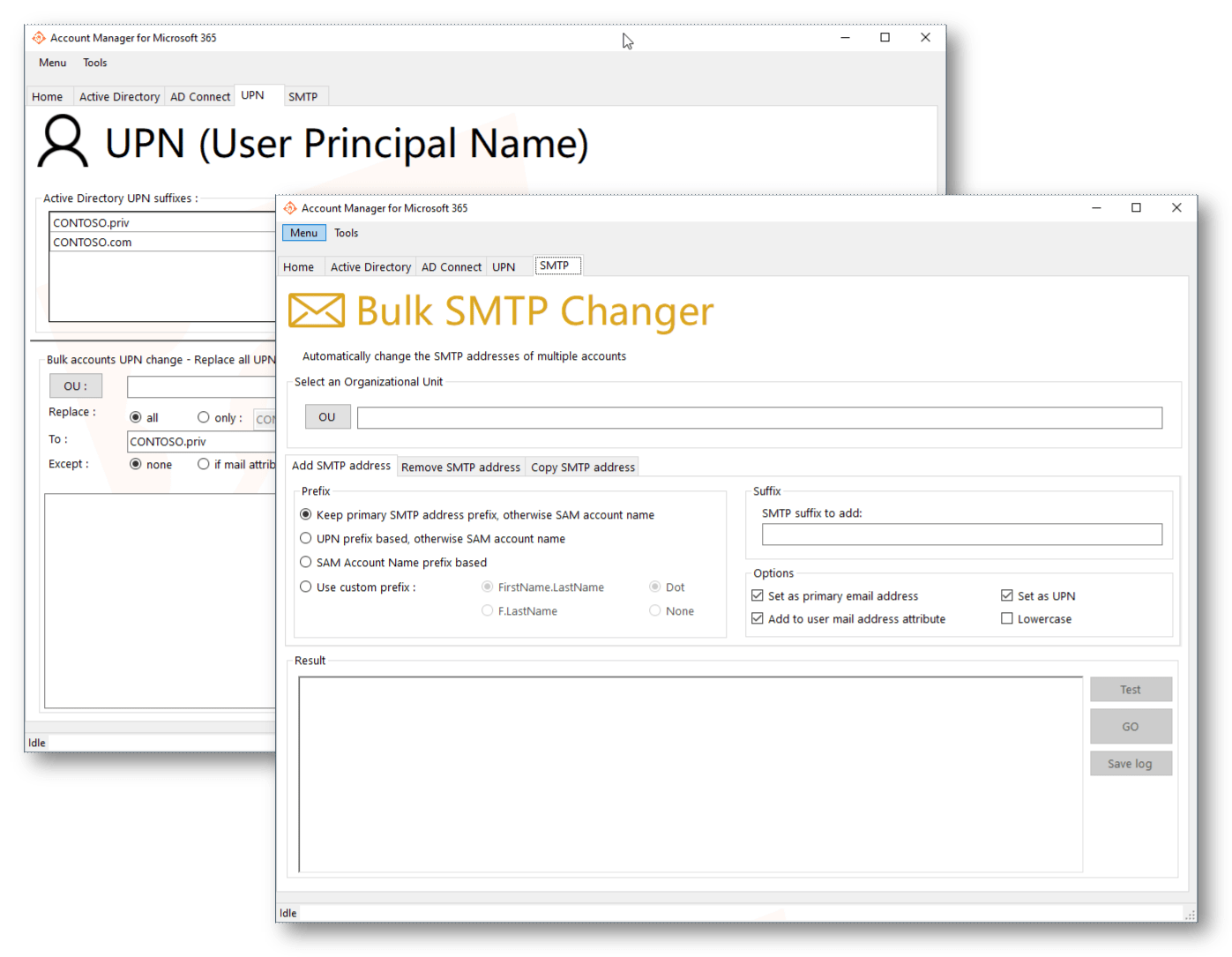
Task: Click the user silhouette icon beside UPN heading
Action: [63, 141]
